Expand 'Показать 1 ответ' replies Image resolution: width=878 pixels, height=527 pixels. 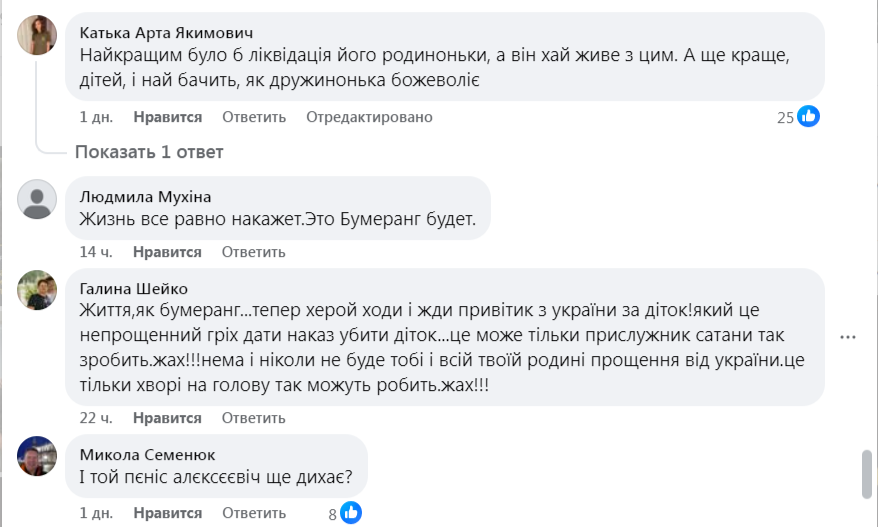point(149,152)
